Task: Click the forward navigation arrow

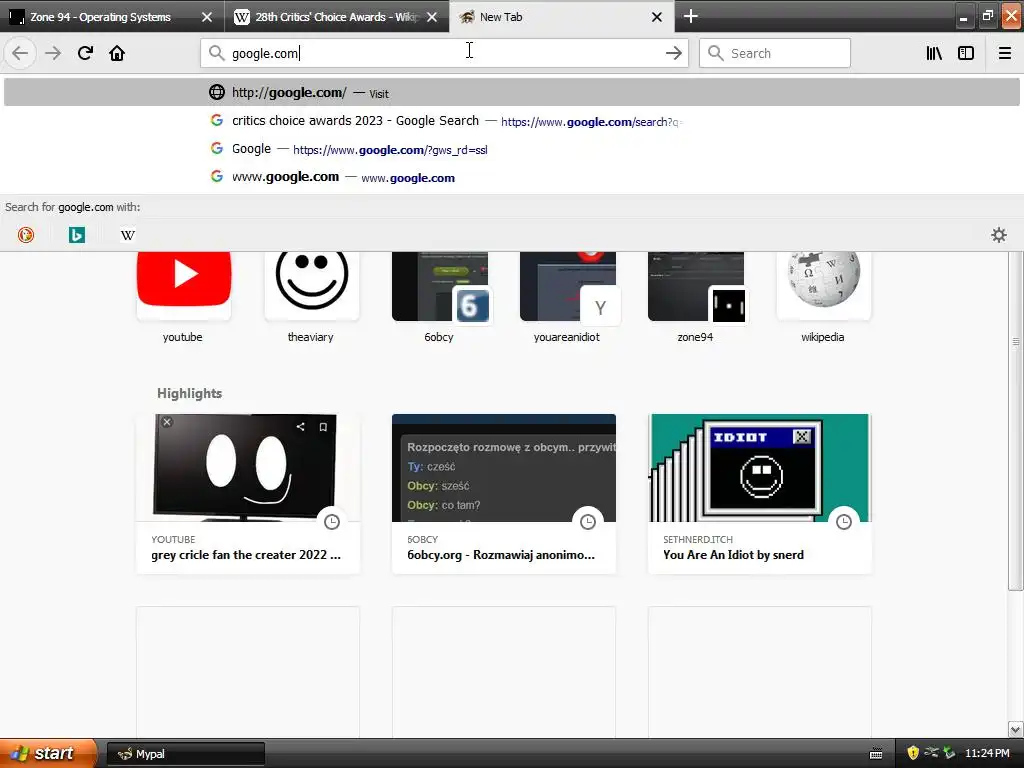Action: pos(53,53)
